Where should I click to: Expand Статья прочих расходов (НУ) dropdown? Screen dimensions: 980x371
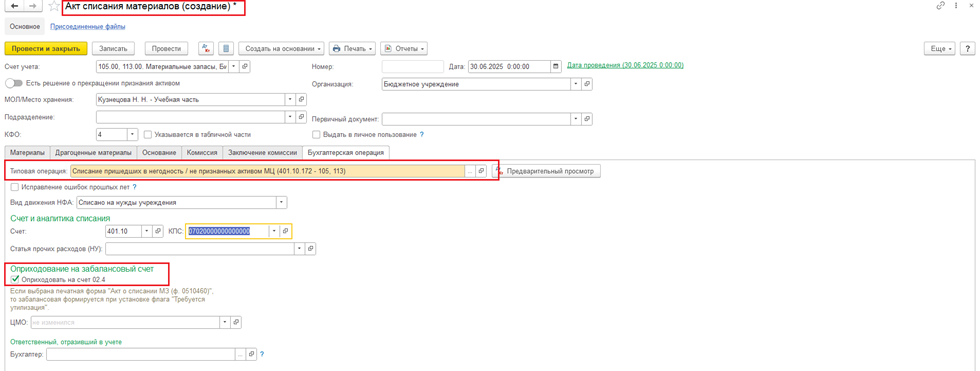tap(299, 249)
